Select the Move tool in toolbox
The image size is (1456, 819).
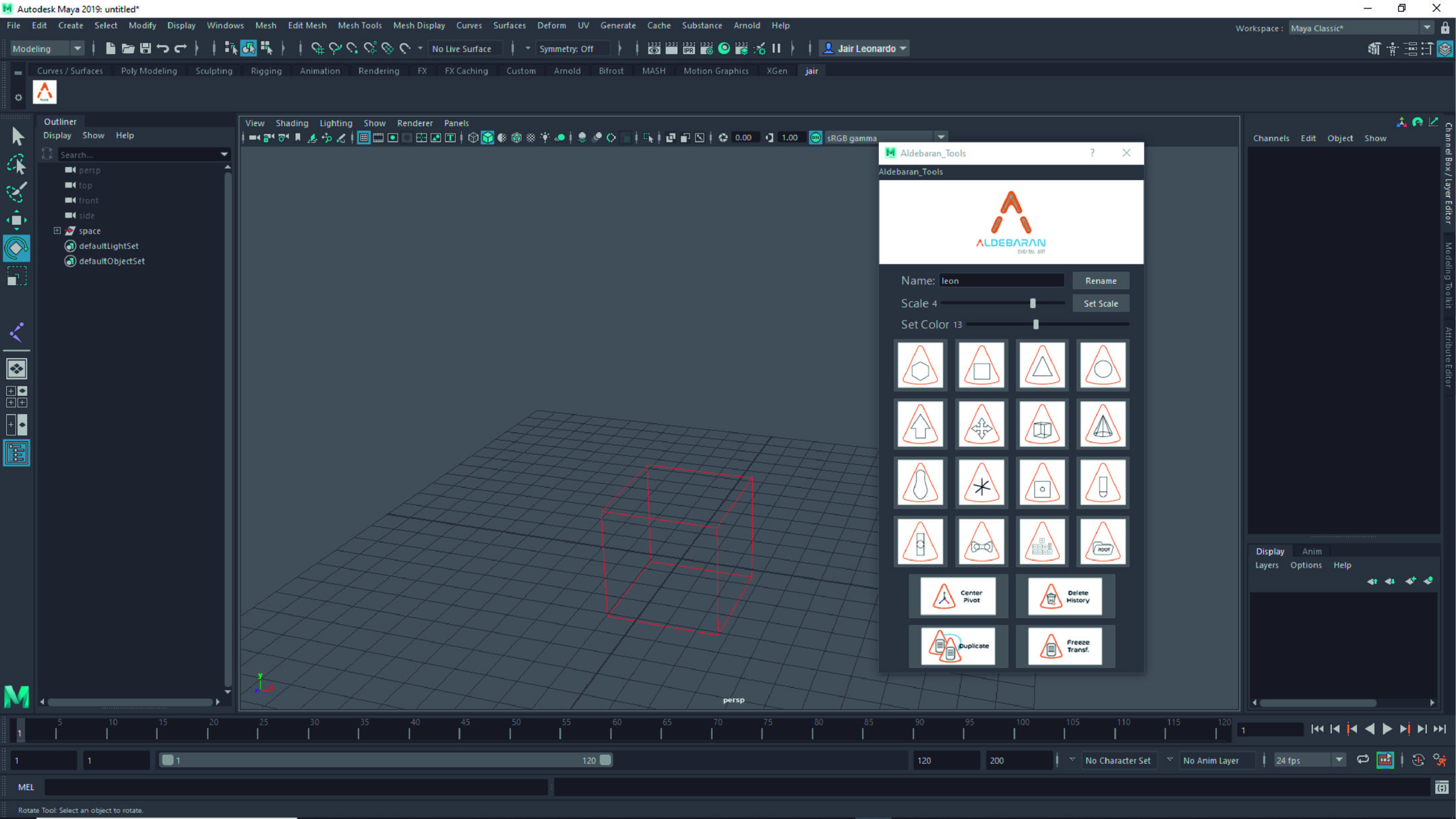(x=16, y=220)
